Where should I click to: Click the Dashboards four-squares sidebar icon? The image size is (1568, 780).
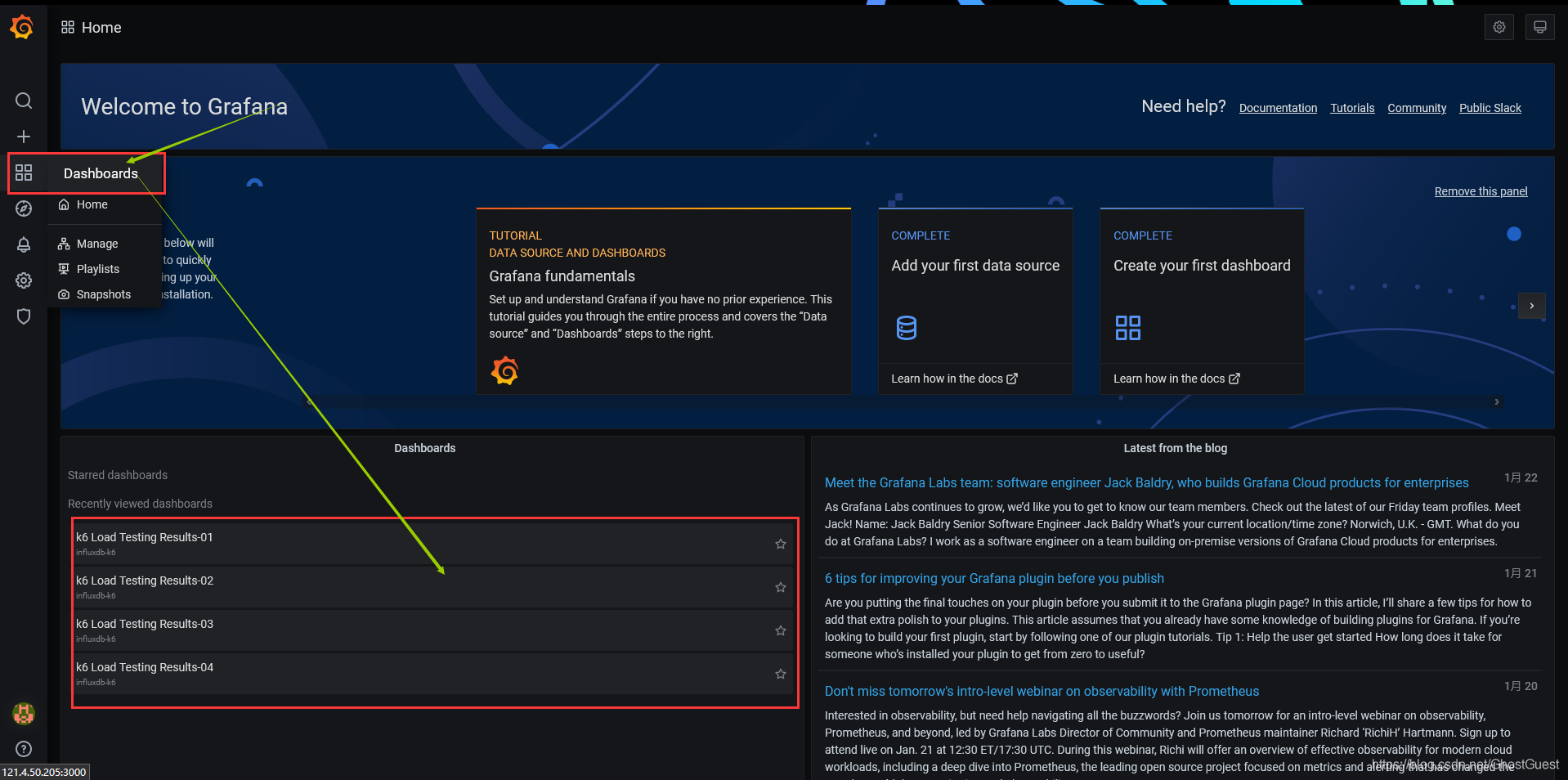[24, 173]
